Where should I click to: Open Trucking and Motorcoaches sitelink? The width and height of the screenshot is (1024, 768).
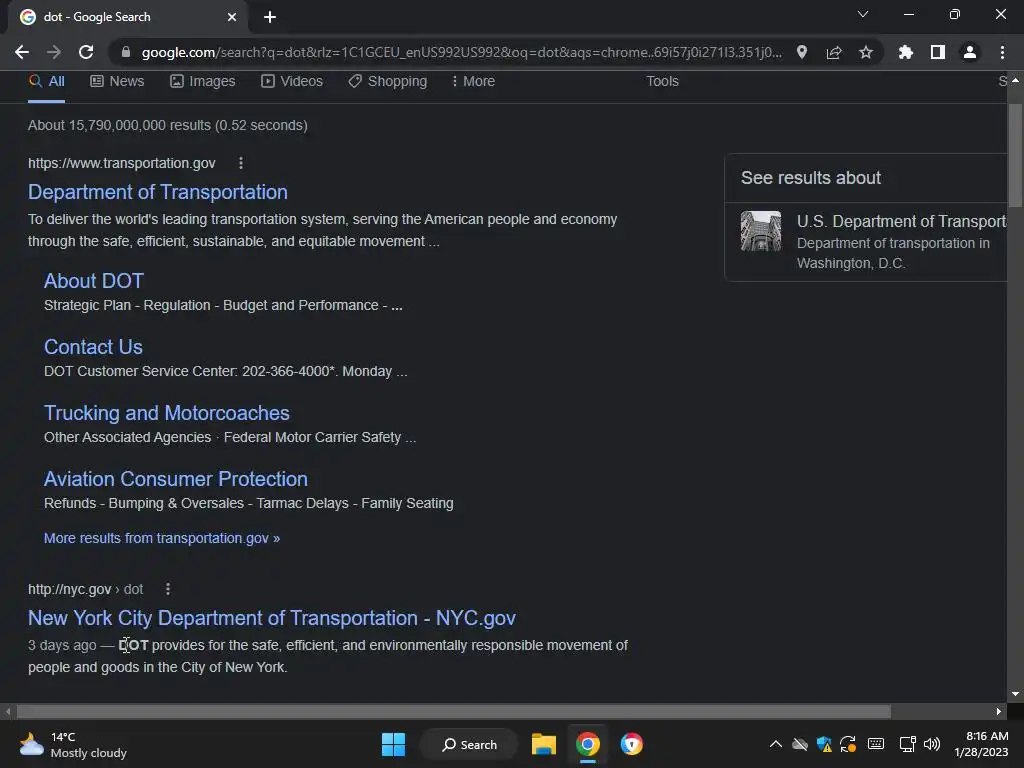167,413
